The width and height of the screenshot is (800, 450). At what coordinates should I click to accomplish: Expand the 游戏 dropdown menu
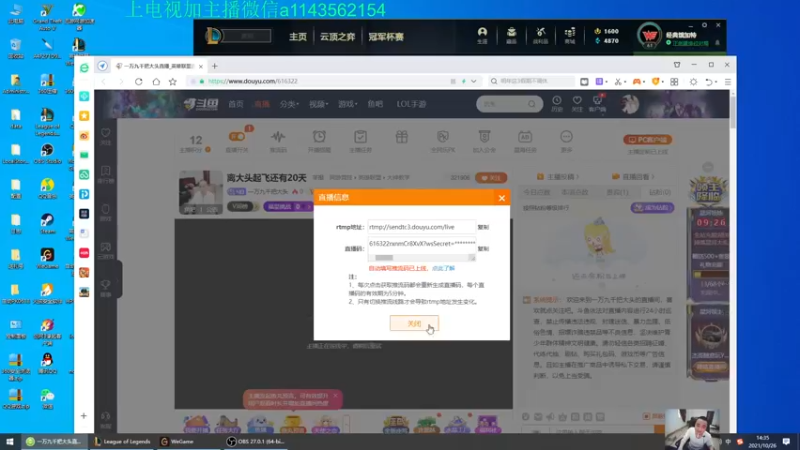(347, 104)
